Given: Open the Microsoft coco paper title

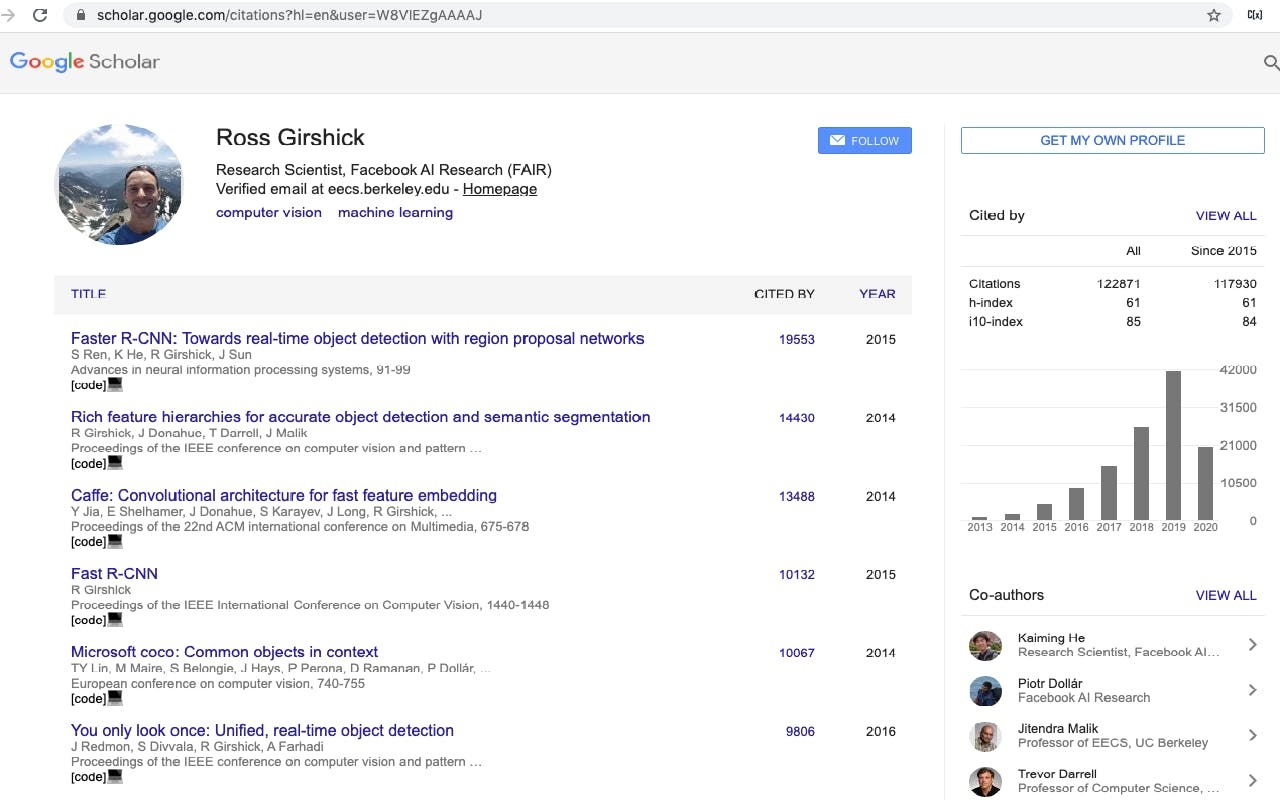Looking at the screenshot, I should point(224,652).
